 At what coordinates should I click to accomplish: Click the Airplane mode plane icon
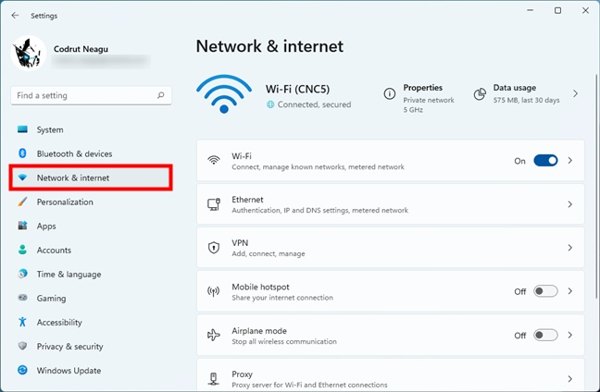(213, 335)
